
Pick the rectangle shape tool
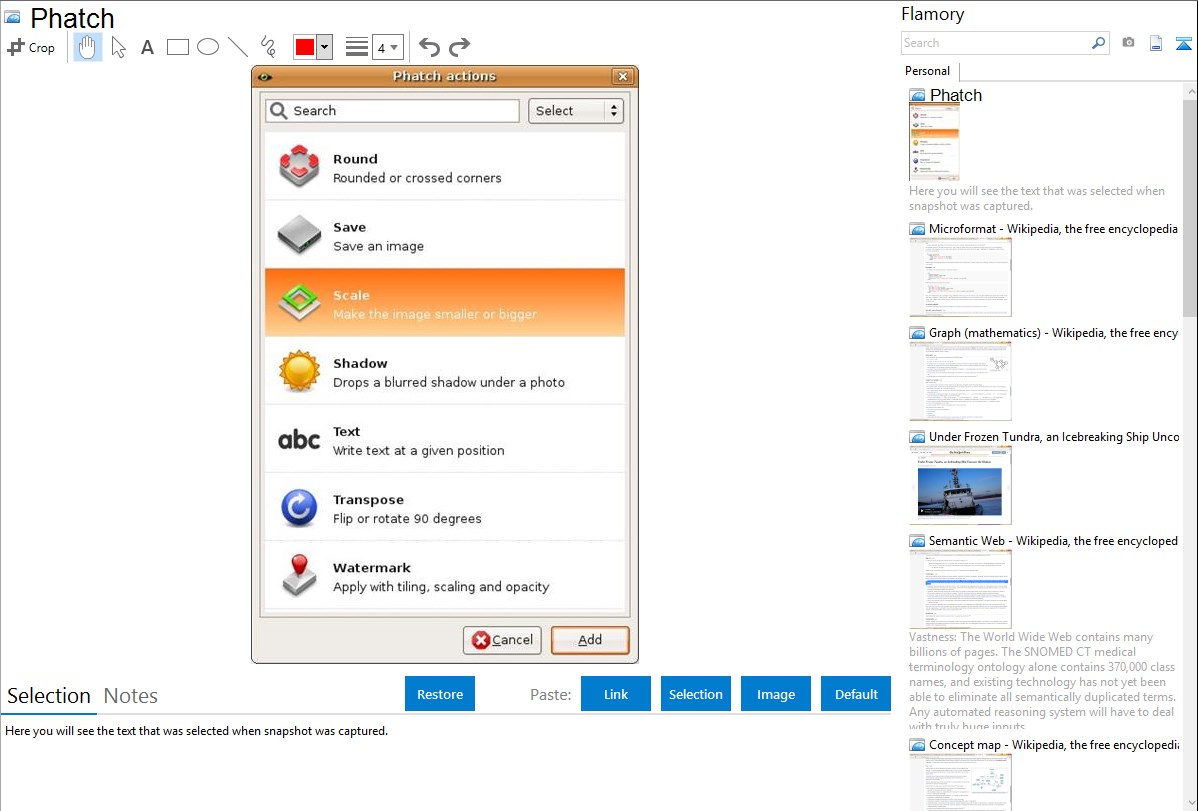pos(177,47)
